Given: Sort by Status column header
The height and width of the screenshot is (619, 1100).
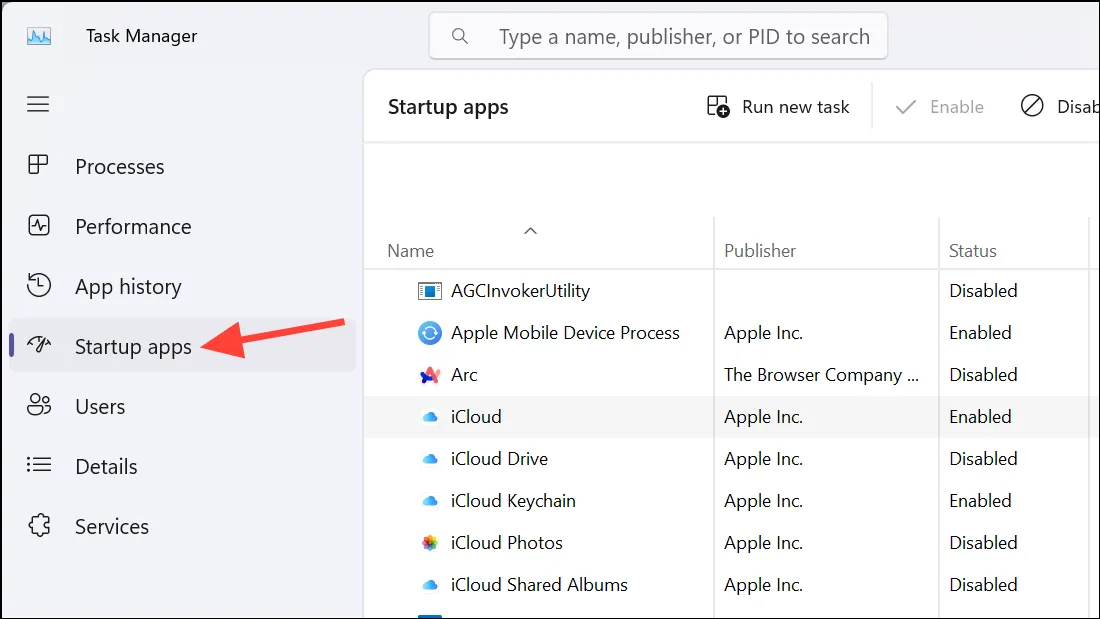Looking at the screenshot, I should tap(972, 251).
